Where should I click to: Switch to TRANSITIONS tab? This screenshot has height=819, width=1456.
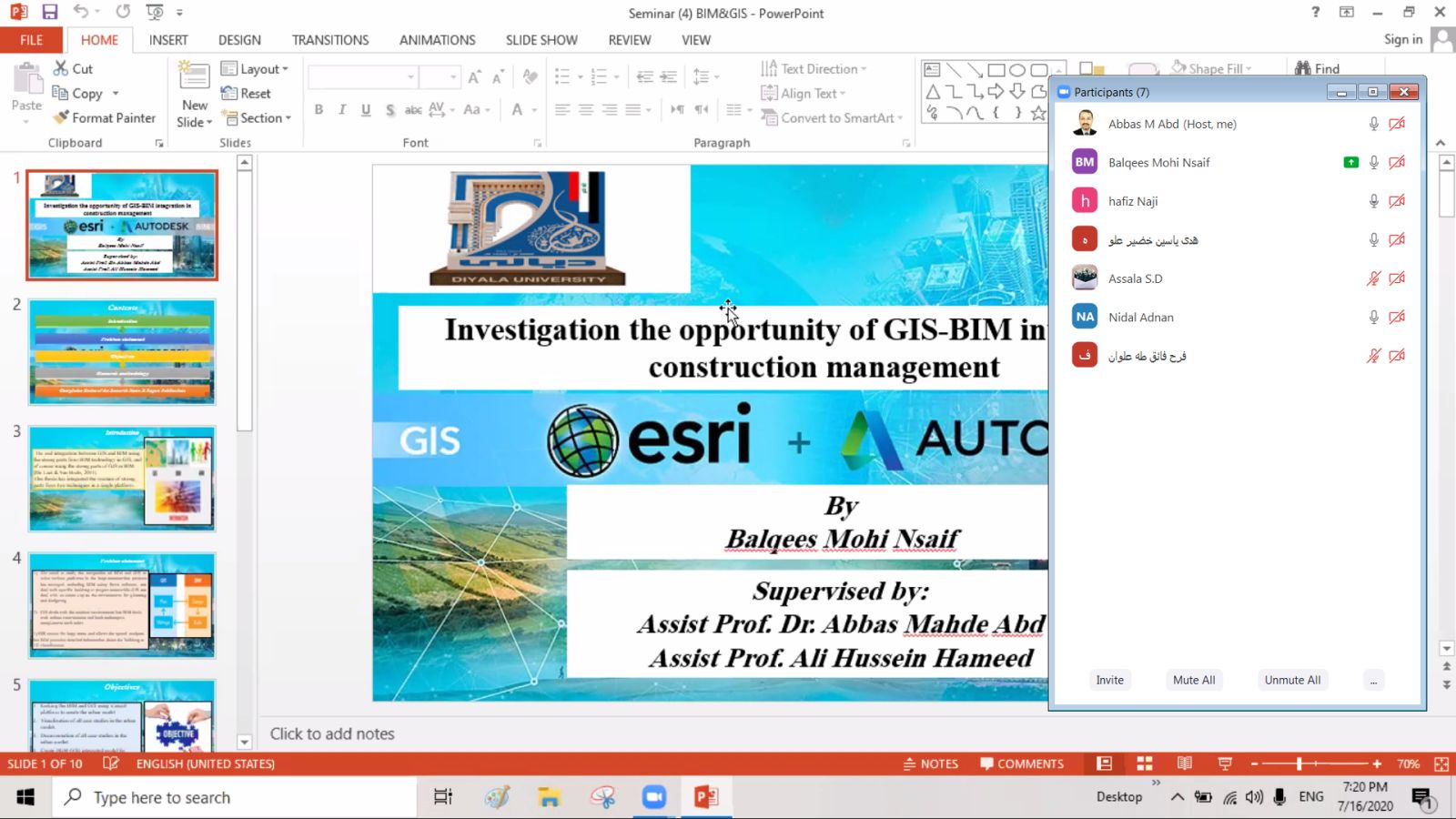(330, 40)
